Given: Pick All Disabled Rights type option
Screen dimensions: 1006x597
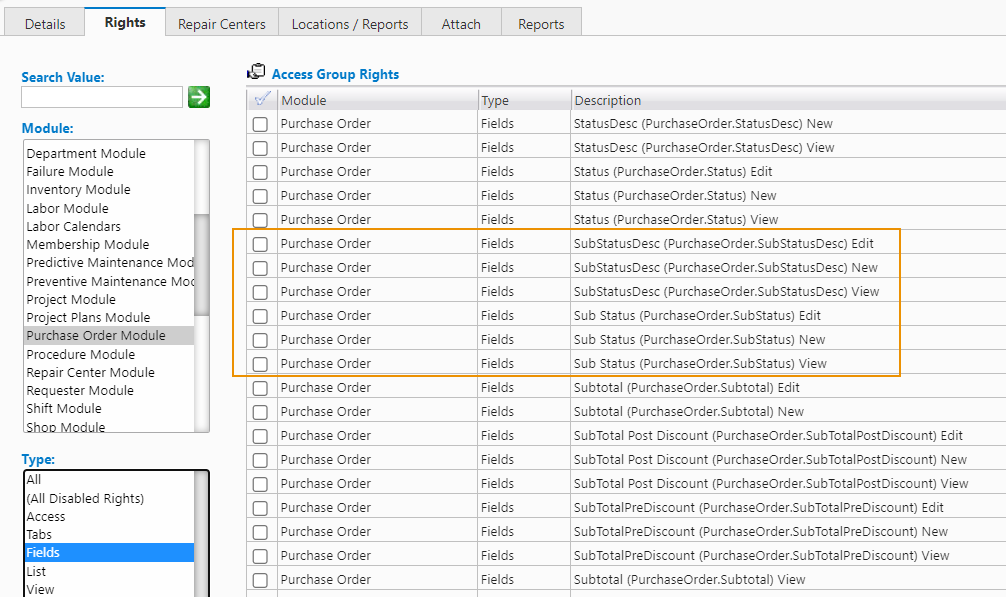Looking at the screenshot, I should pyautogui.click(x=85, y=498).
